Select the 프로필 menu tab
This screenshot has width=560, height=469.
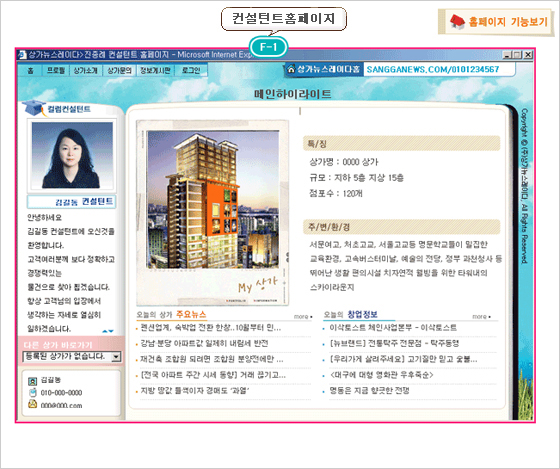[x=56, y=70]
